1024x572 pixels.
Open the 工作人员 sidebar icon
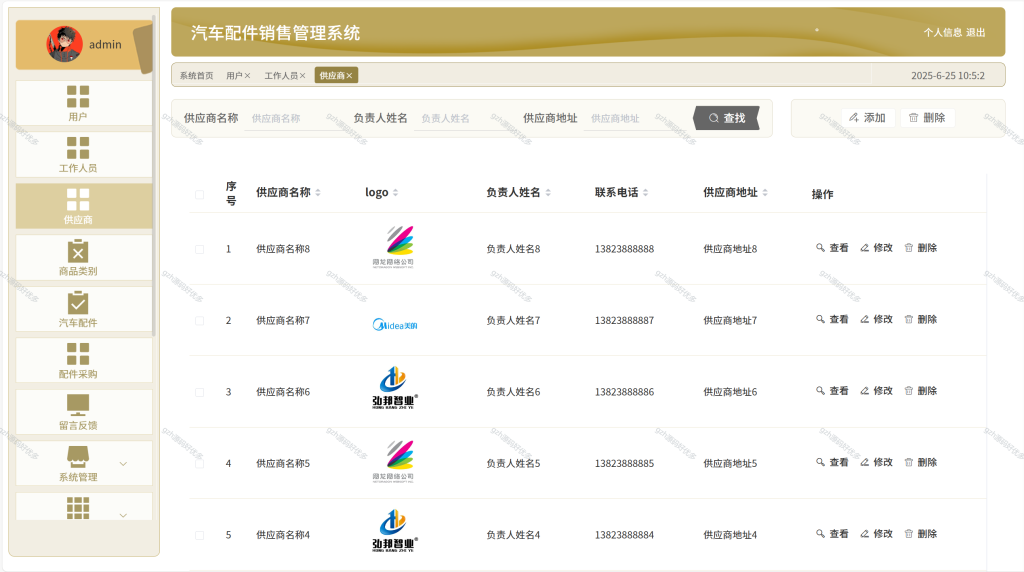(x=78, y=148)
